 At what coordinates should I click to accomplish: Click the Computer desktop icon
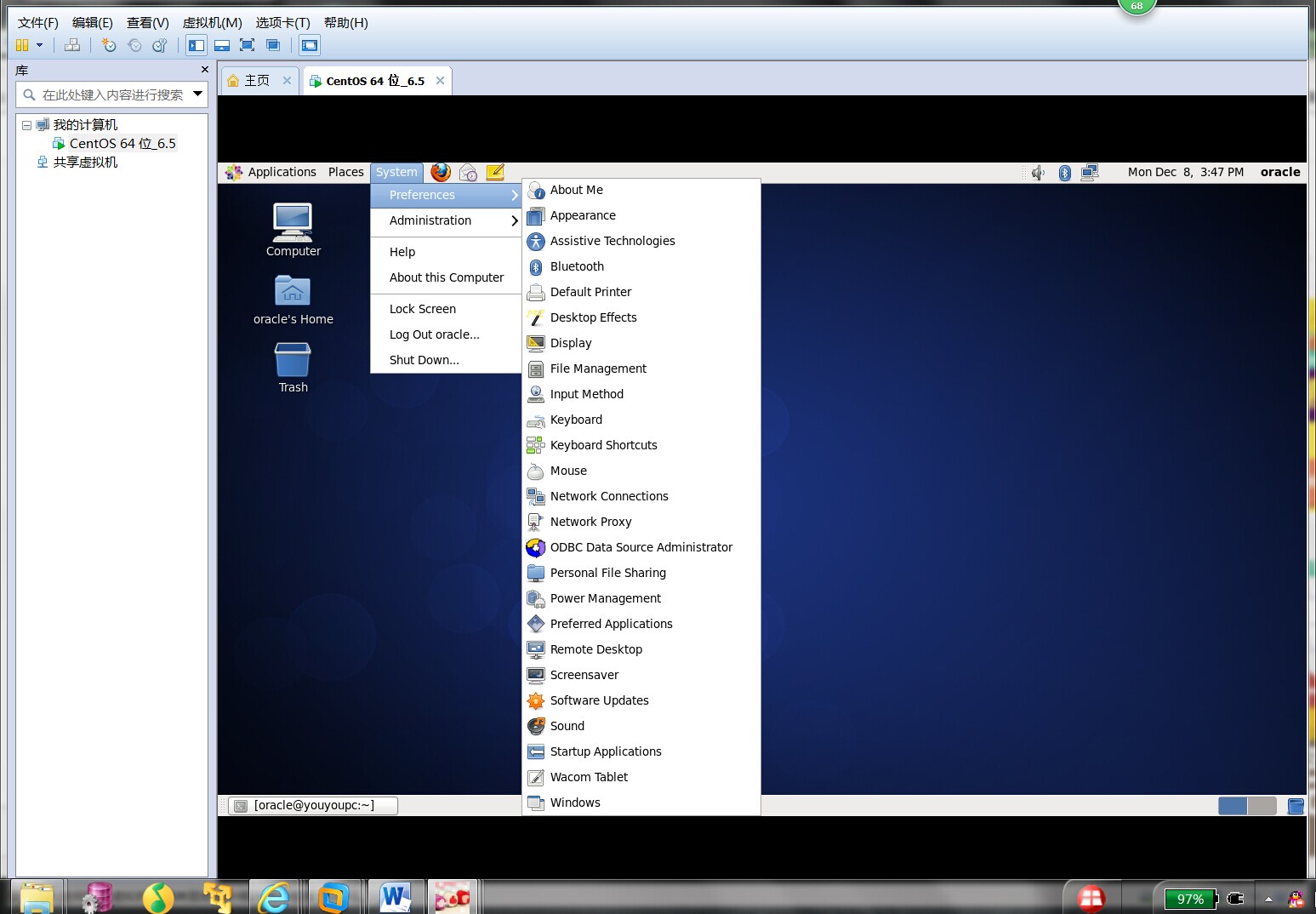[293, 229]
